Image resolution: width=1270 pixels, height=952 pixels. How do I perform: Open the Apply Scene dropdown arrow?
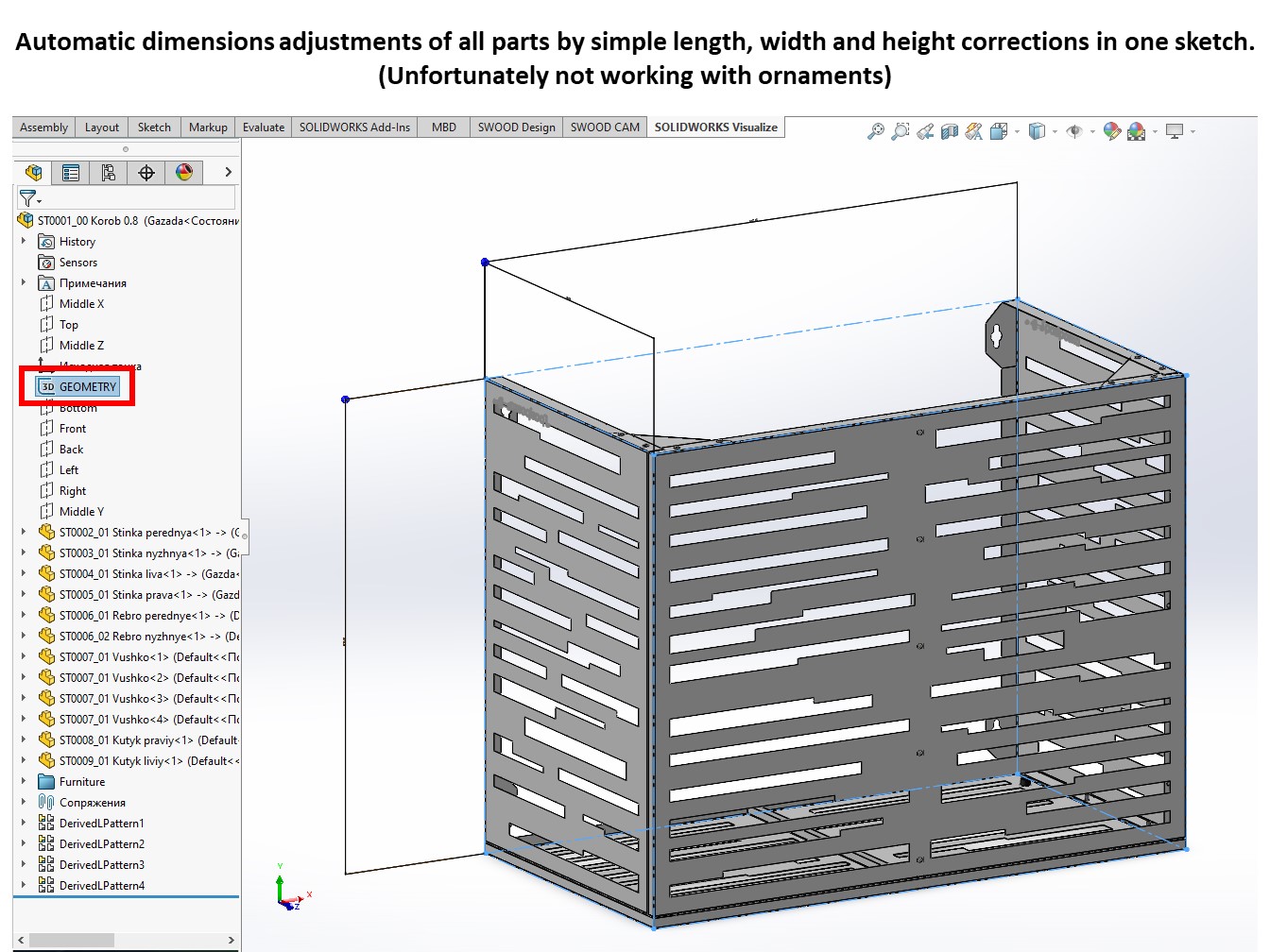click(x=1155, y=132)
